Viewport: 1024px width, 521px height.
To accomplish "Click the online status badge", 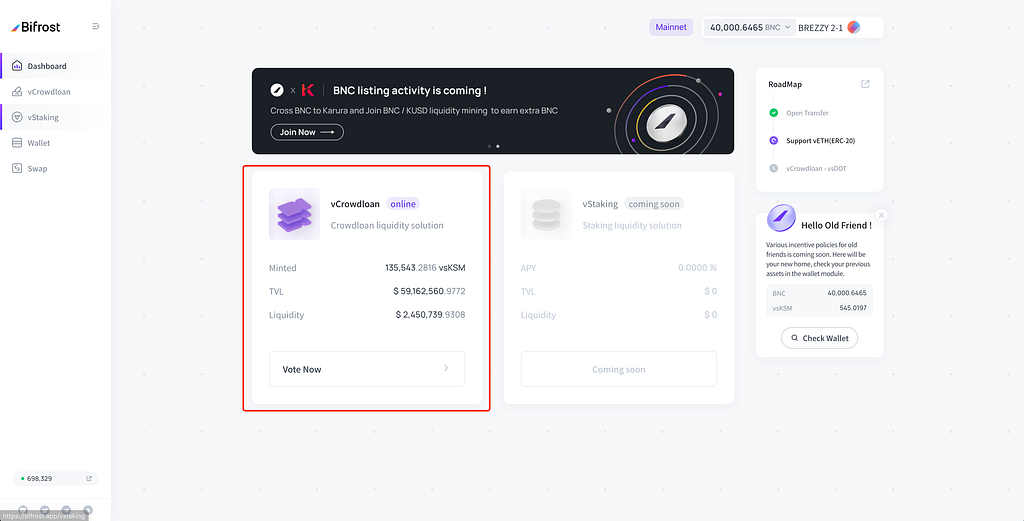I will click(403, 204).
